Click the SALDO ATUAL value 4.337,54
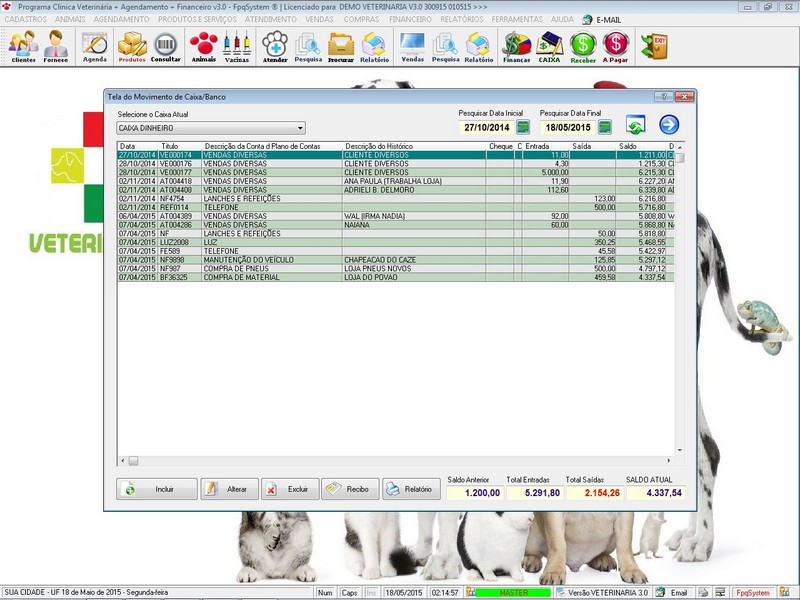Viewport: 800px width, 600px height. pos(657,493)
